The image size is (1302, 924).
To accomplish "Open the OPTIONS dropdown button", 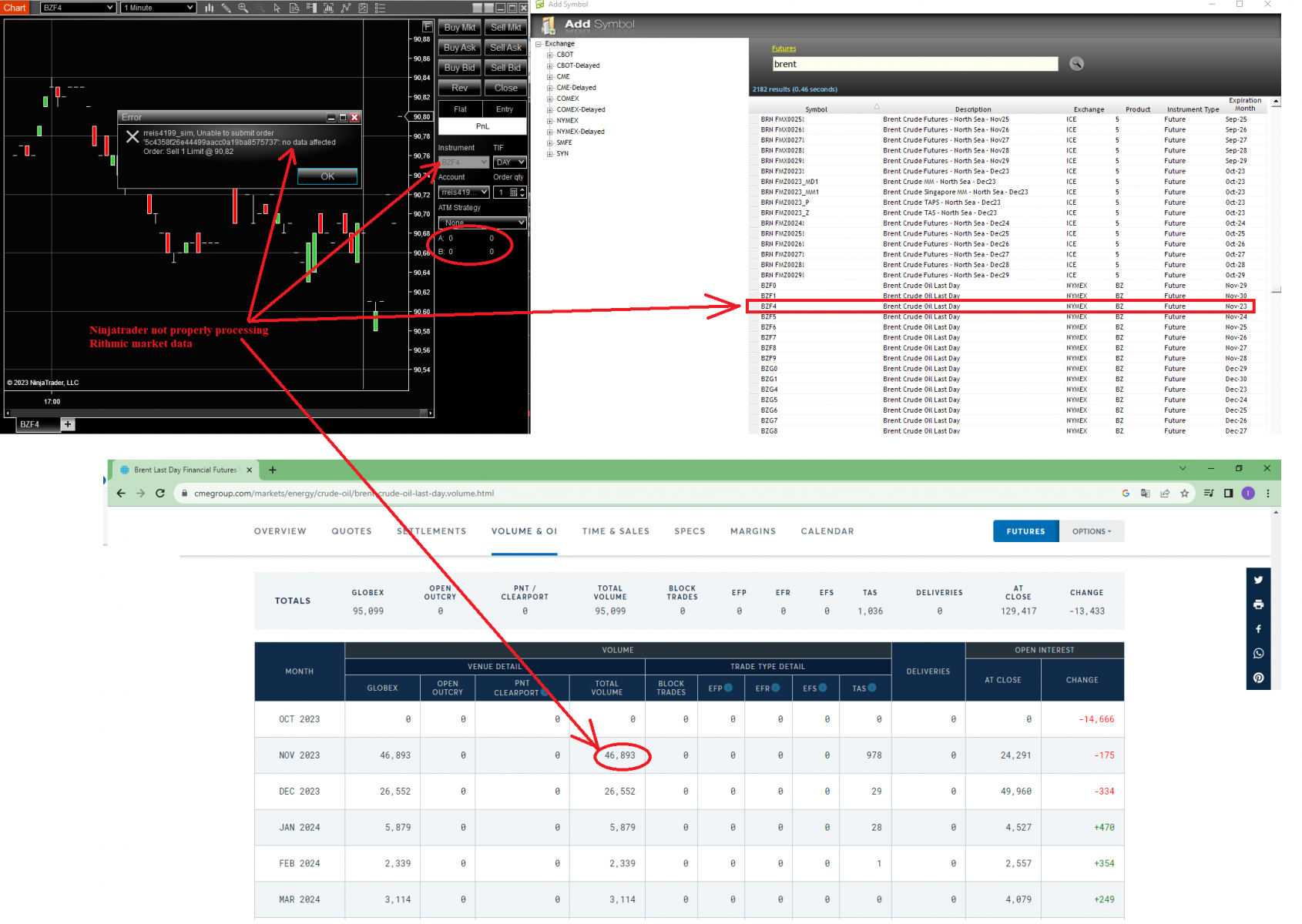I will click(1092, 531).
